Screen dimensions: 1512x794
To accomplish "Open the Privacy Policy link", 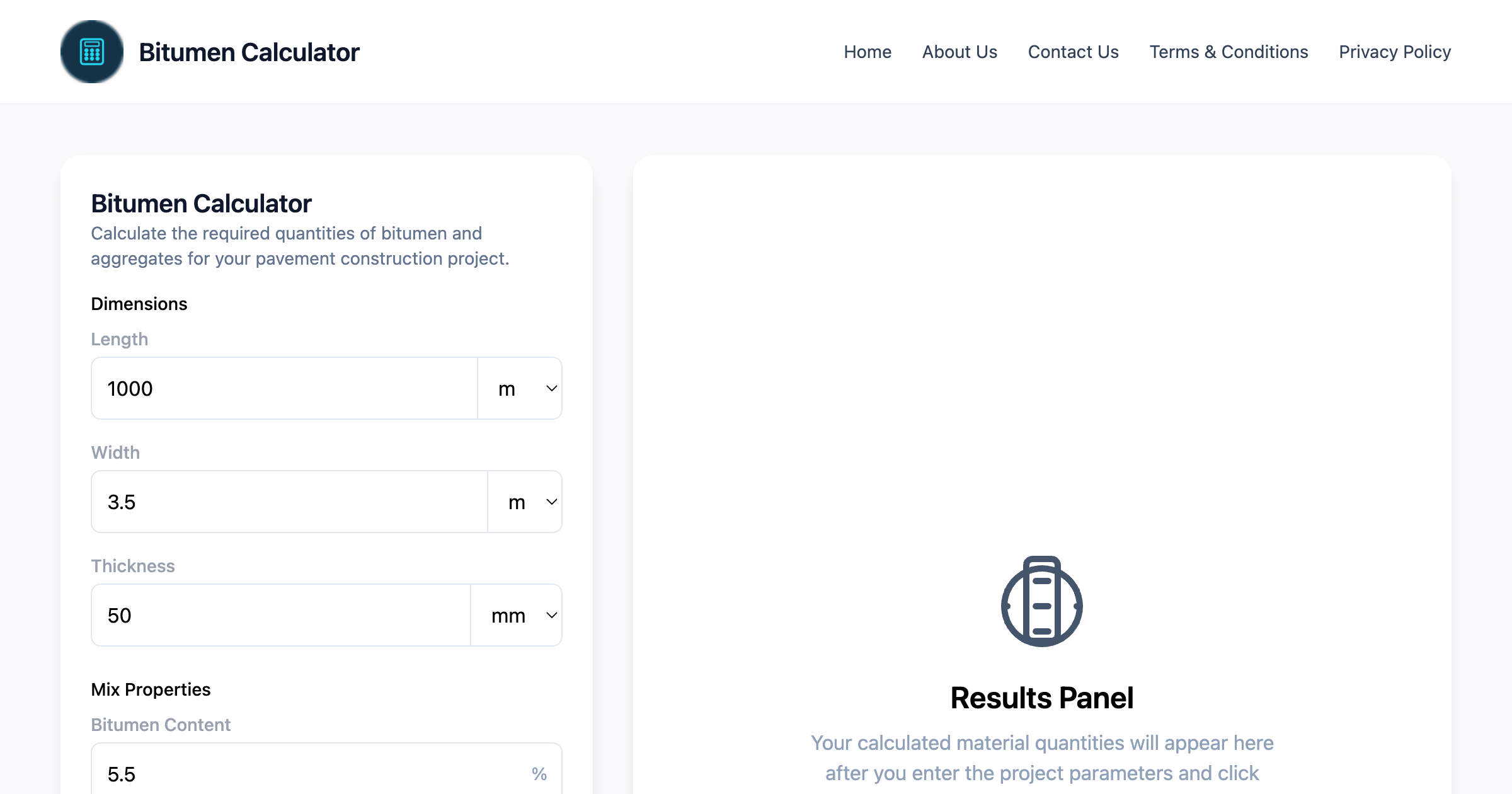I will [x=1395, y=52].
